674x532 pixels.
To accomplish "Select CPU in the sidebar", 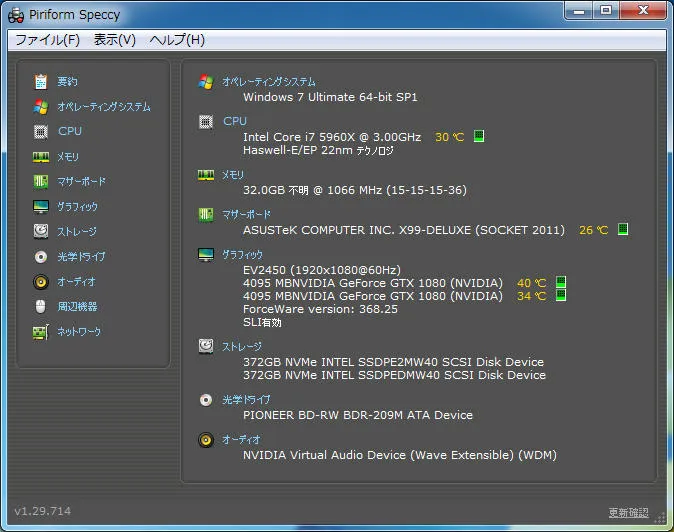I will [70, 131].
